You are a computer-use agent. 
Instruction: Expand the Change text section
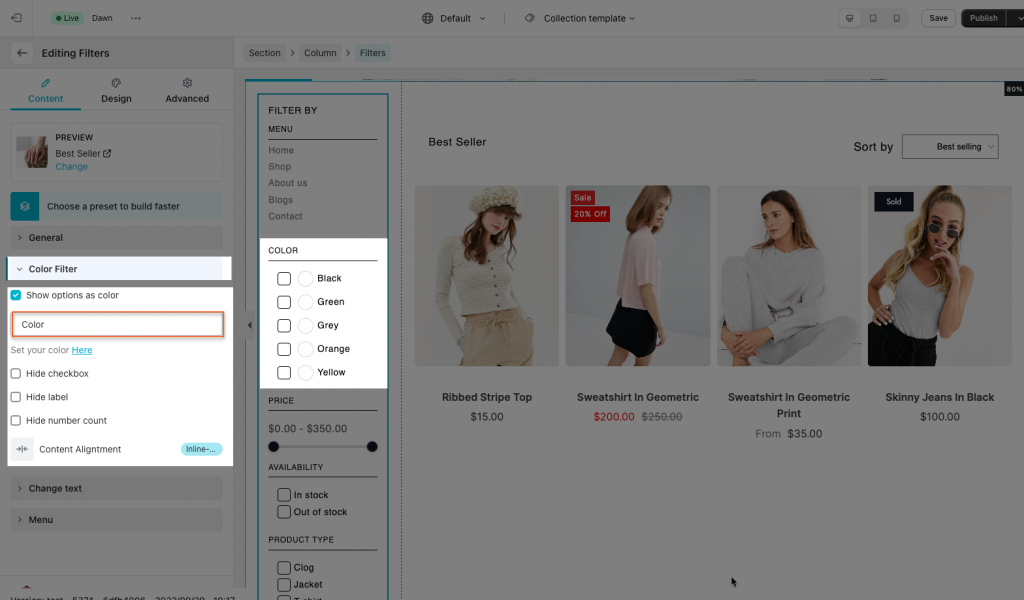(116, 488)
